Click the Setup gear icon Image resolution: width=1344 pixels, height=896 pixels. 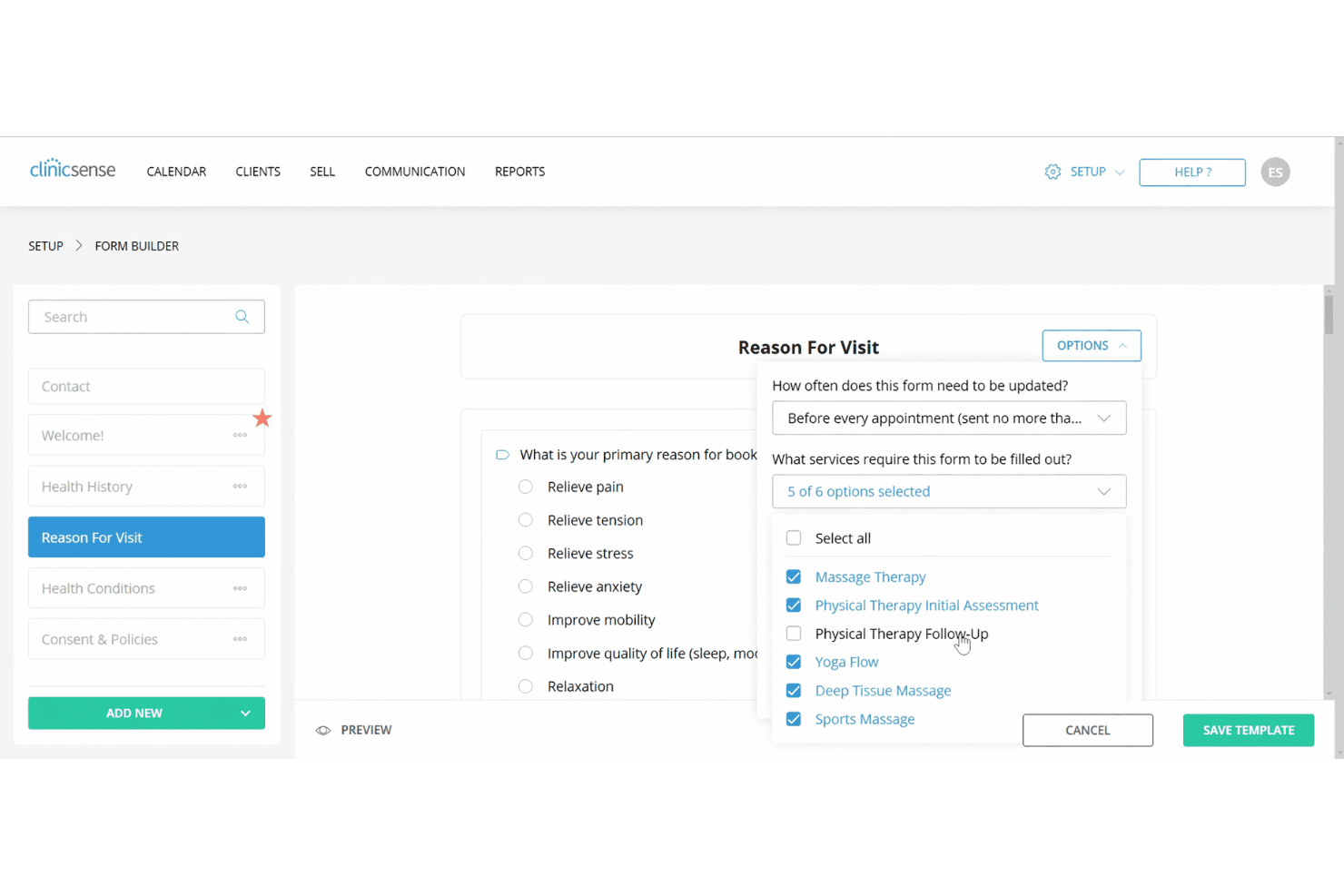1052,172
